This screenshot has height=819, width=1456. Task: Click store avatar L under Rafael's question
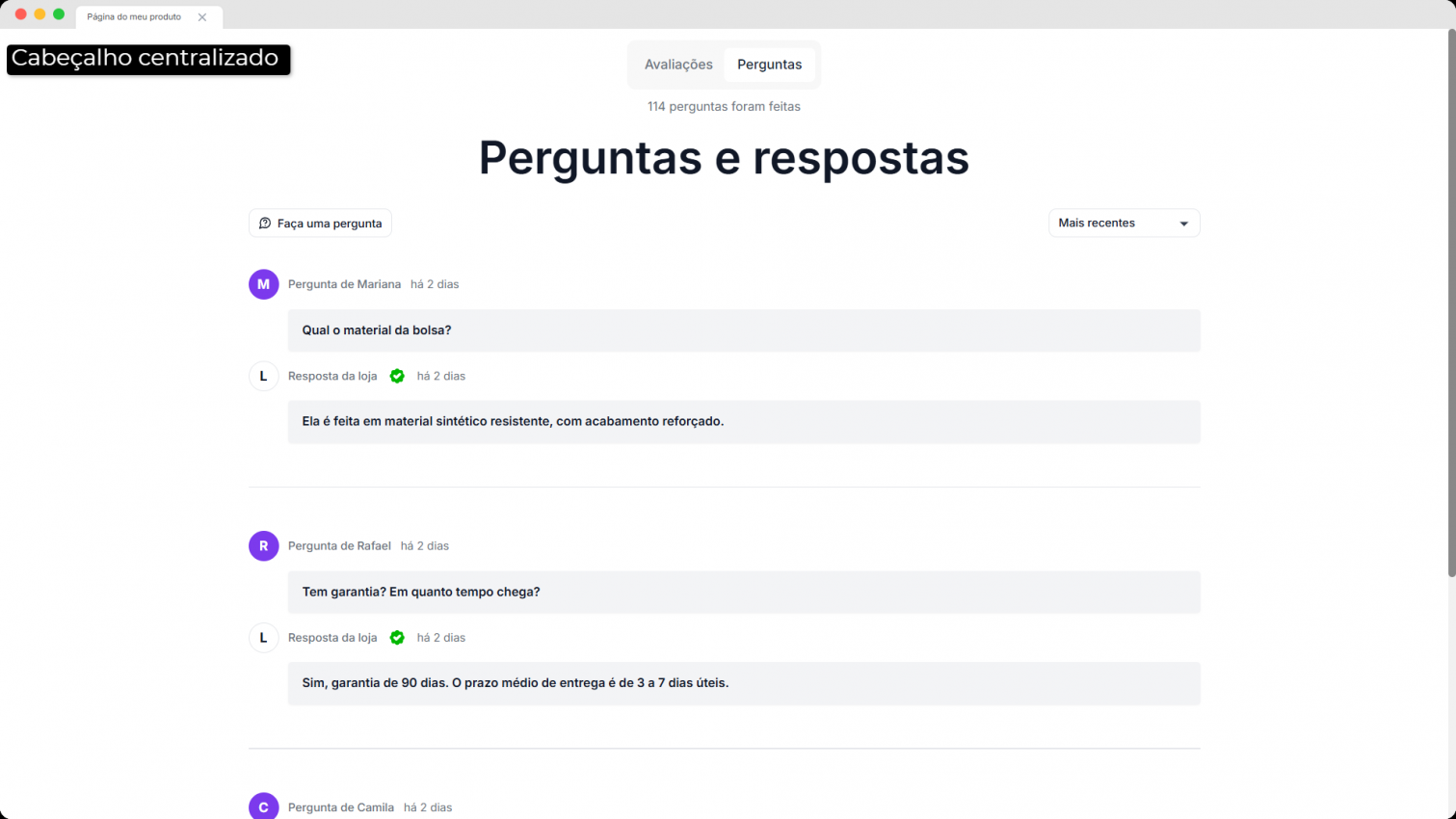click(263, 637)
